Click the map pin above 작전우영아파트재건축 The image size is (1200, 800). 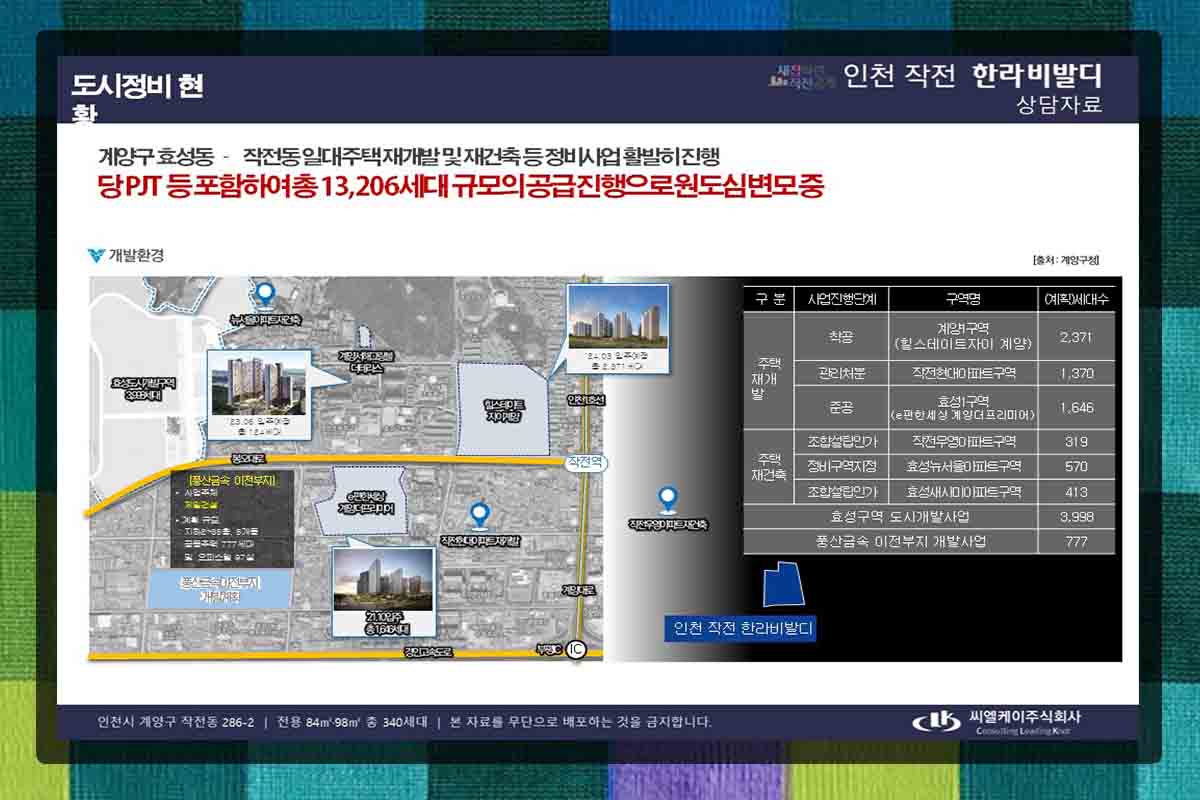point(668,498)
